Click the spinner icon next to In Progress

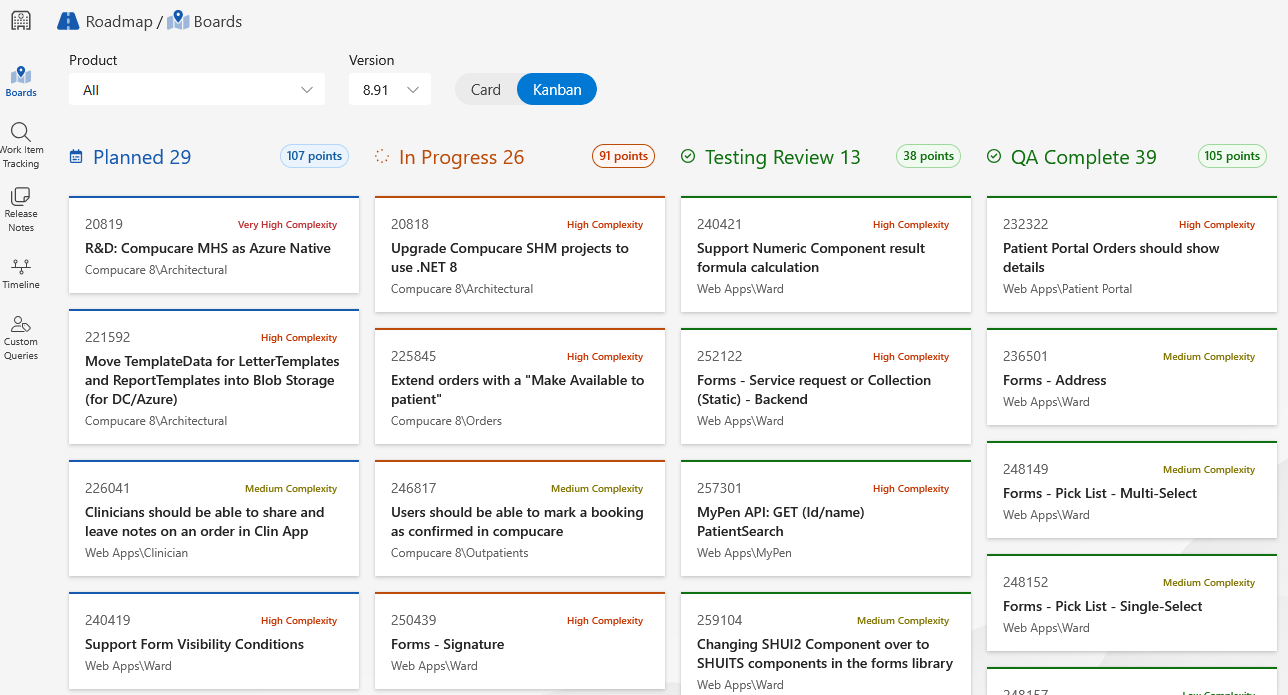click(380, 156)
